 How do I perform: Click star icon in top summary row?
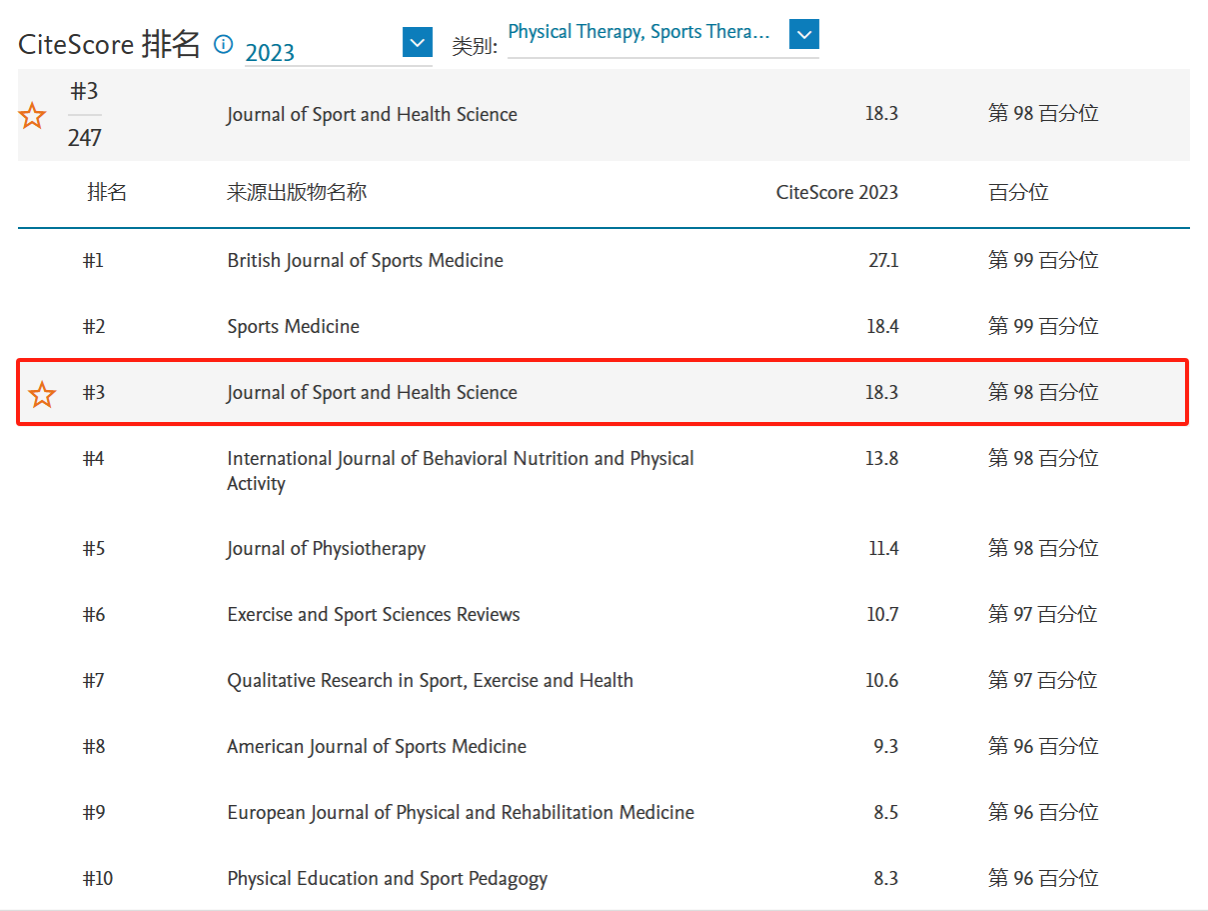33,116
